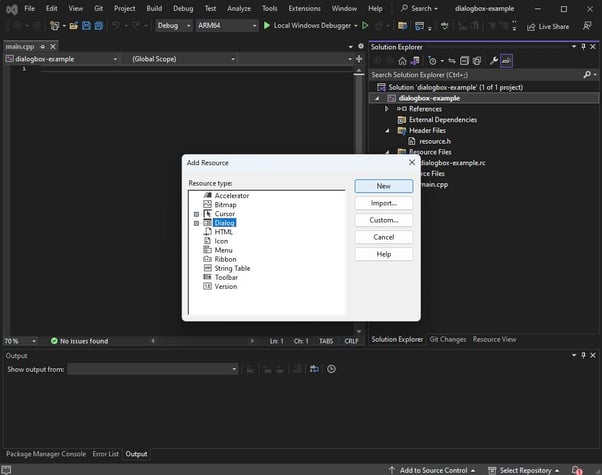Pin the Solution Explorer panel

pos(582,46)
